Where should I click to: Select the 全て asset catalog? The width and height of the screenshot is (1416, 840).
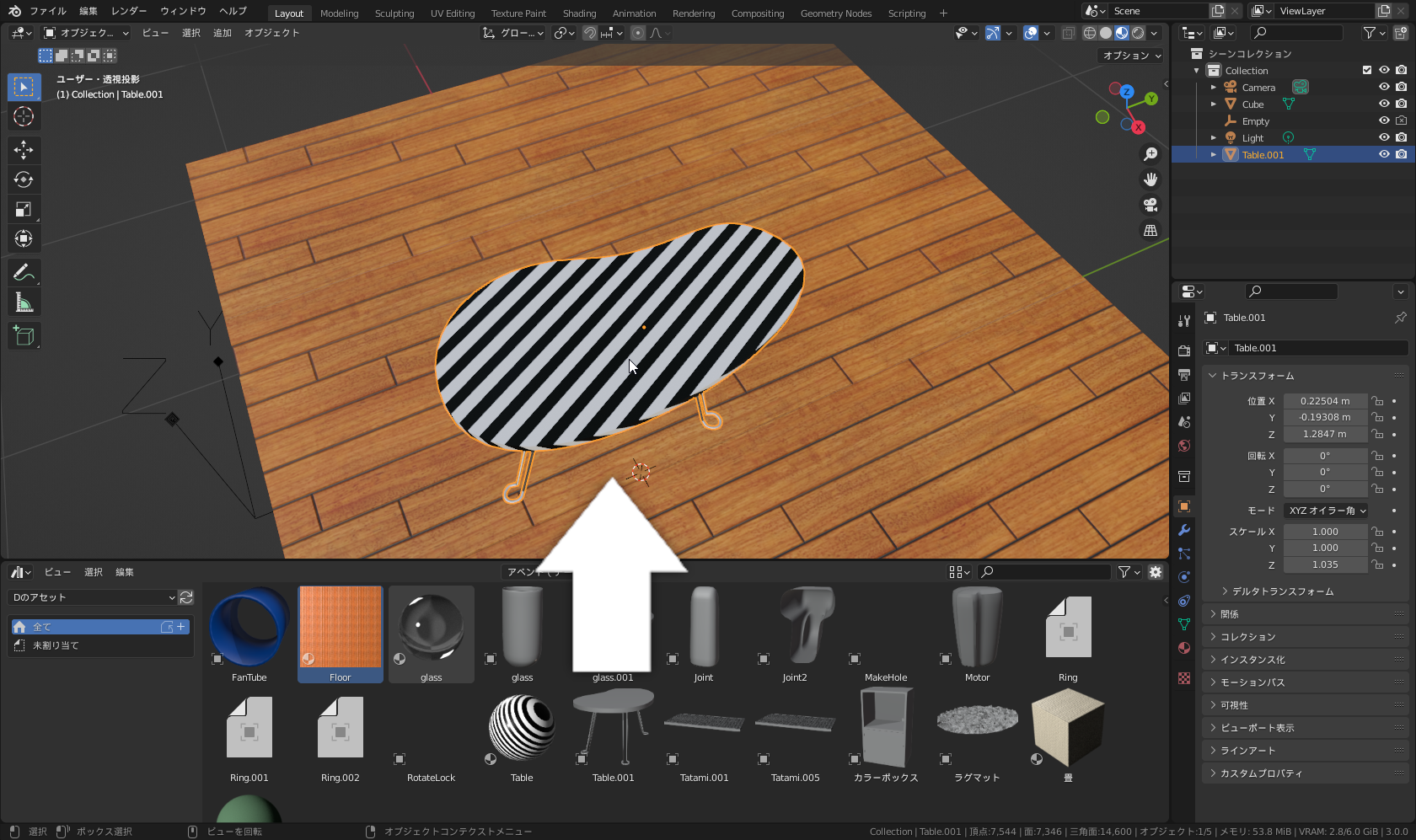(x=100, y=627)
